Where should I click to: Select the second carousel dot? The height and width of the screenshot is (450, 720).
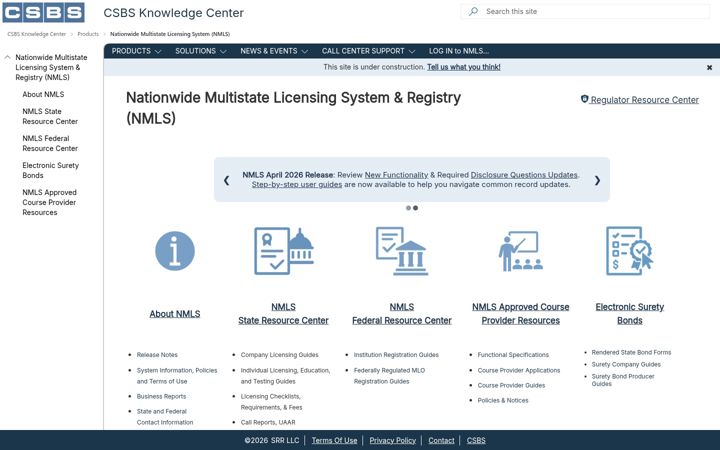click(x=416, y=208)
